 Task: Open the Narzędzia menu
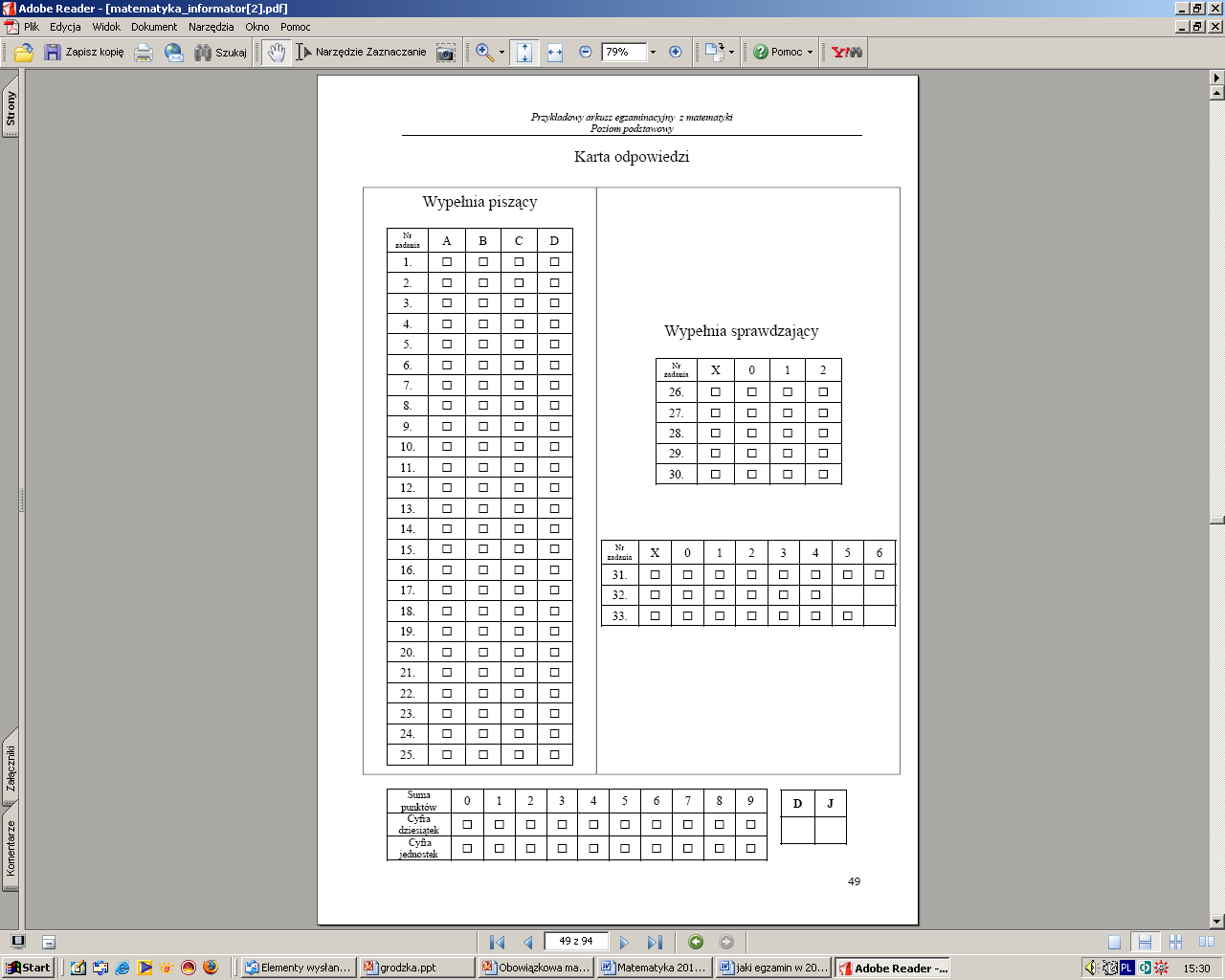tap(211, 27)
